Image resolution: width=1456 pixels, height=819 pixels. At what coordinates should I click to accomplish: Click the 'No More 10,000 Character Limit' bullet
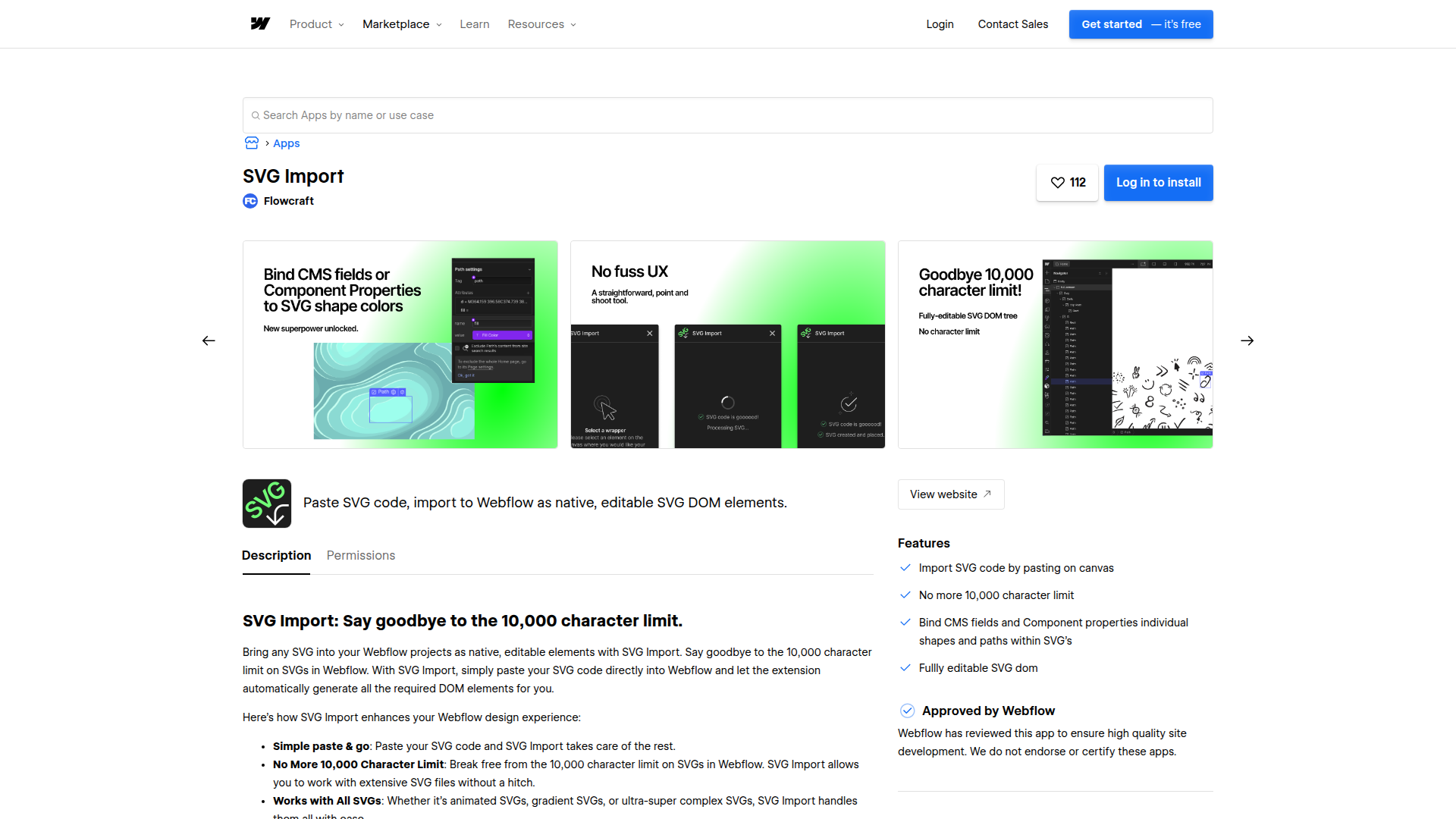pyautogui.click(x=566, y=773)
